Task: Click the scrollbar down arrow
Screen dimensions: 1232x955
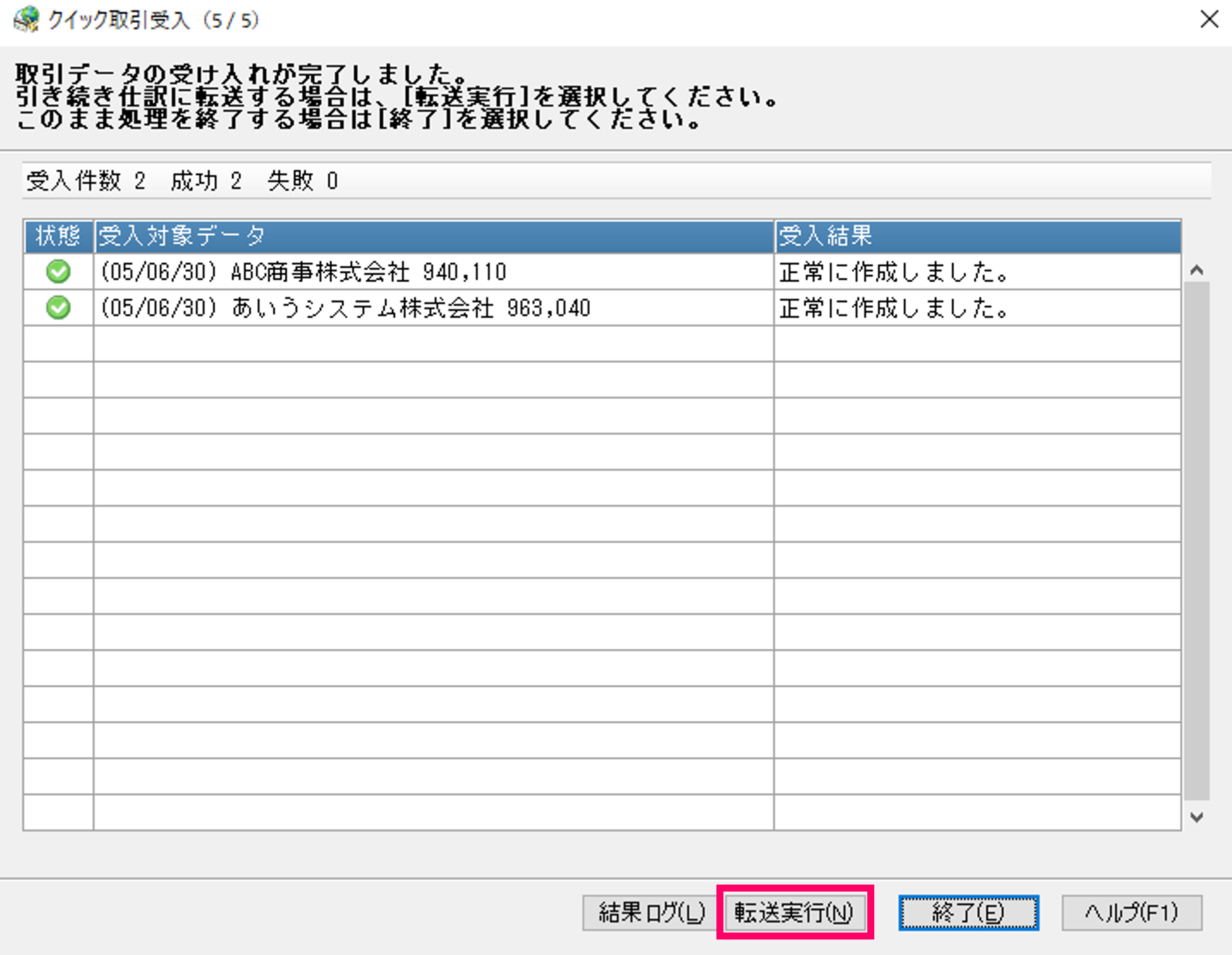Action: [1197, 817]
